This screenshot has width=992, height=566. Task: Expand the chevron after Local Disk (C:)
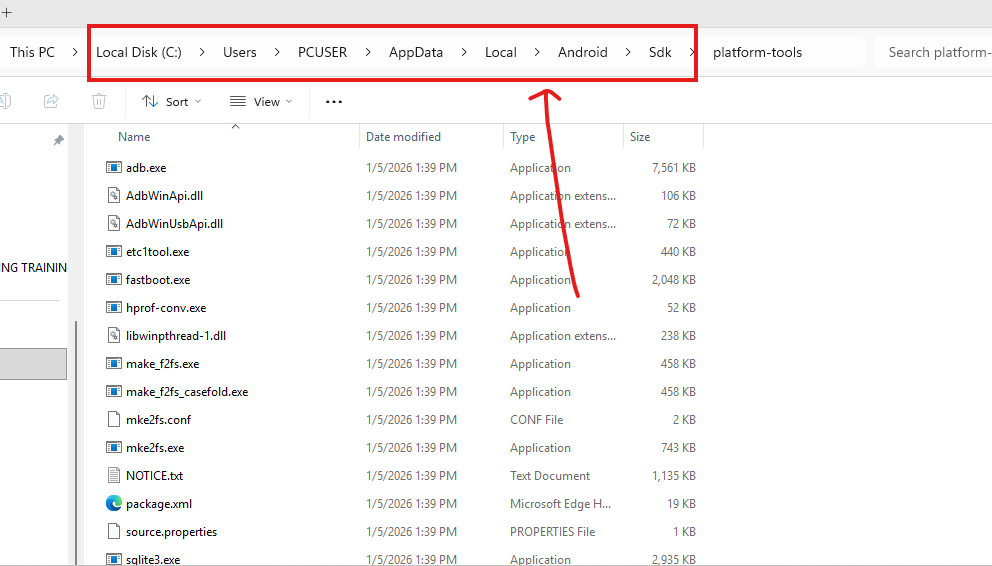[202, 52]
